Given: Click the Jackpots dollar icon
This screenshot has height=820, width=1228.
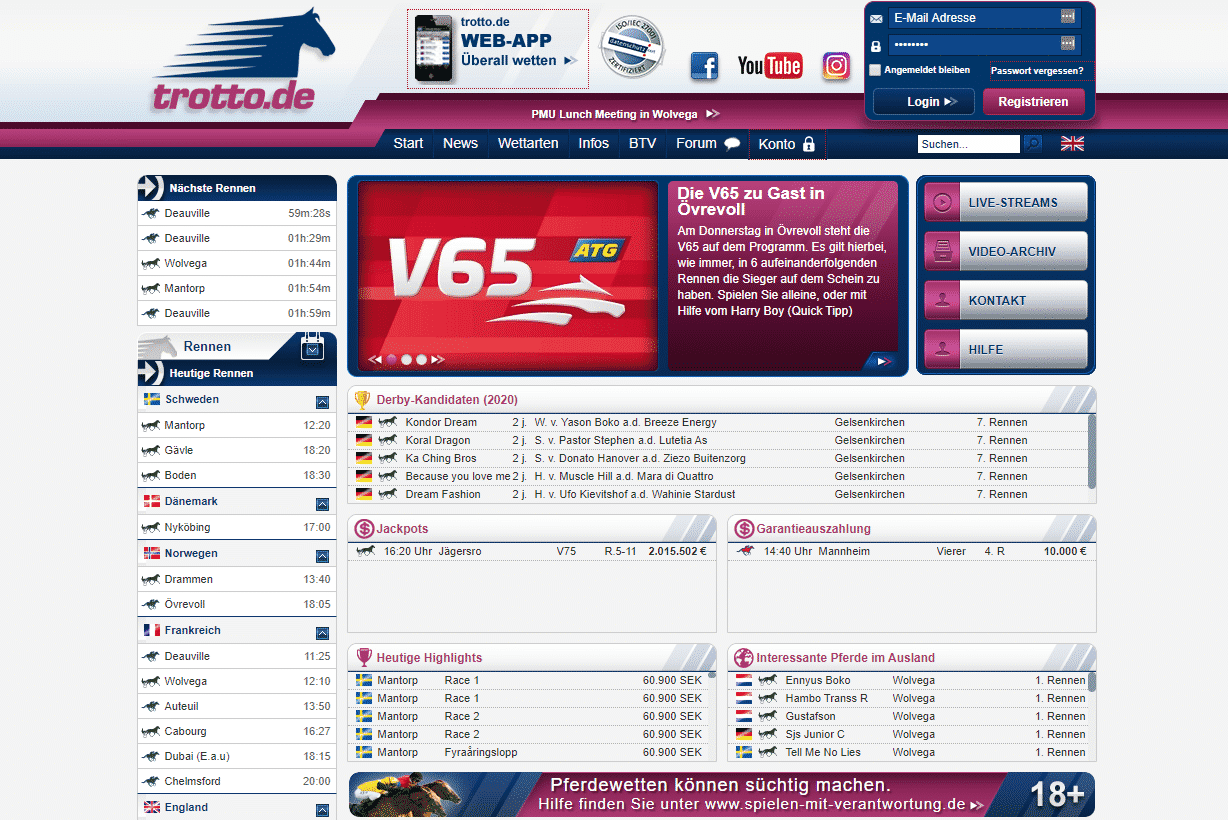Looking at the screenshot, I should point(364,528).
